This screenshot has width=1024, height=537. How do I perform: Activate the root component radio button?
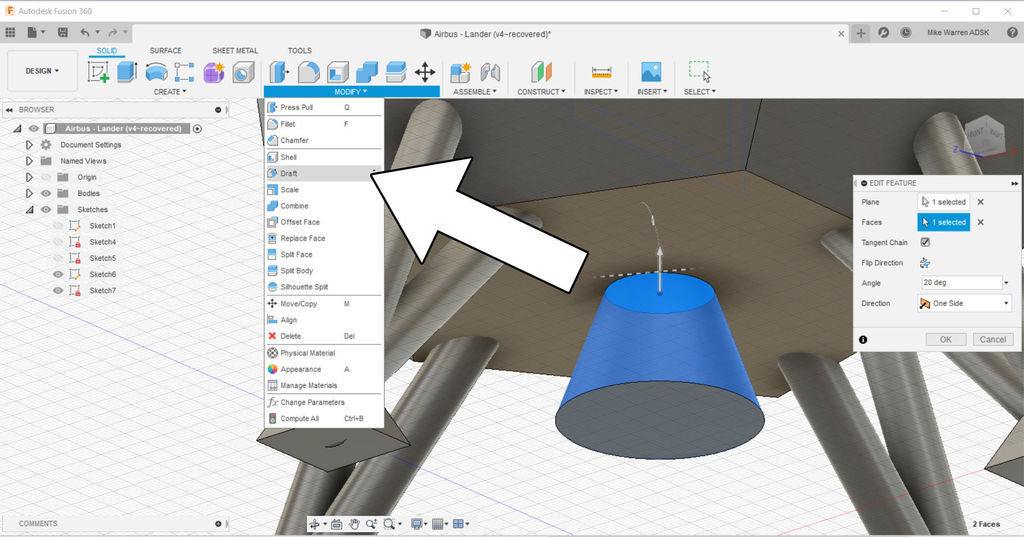click(197, 129)
